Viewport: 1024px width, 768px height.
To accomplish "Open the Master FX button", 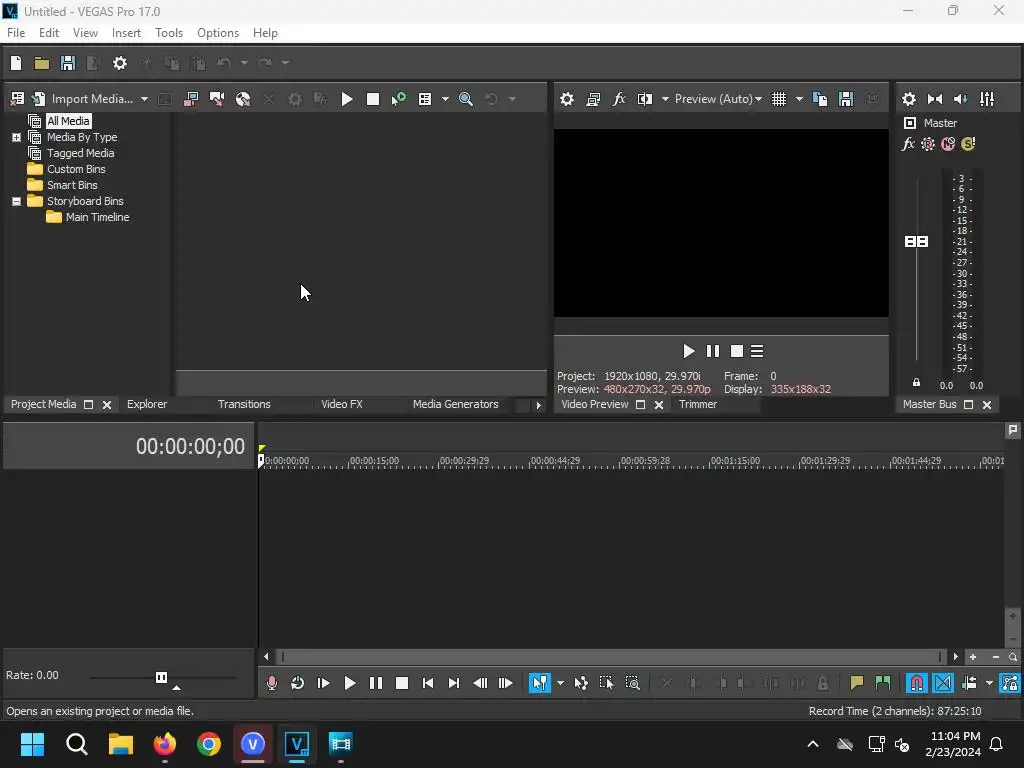I will [x=908, y=144].
